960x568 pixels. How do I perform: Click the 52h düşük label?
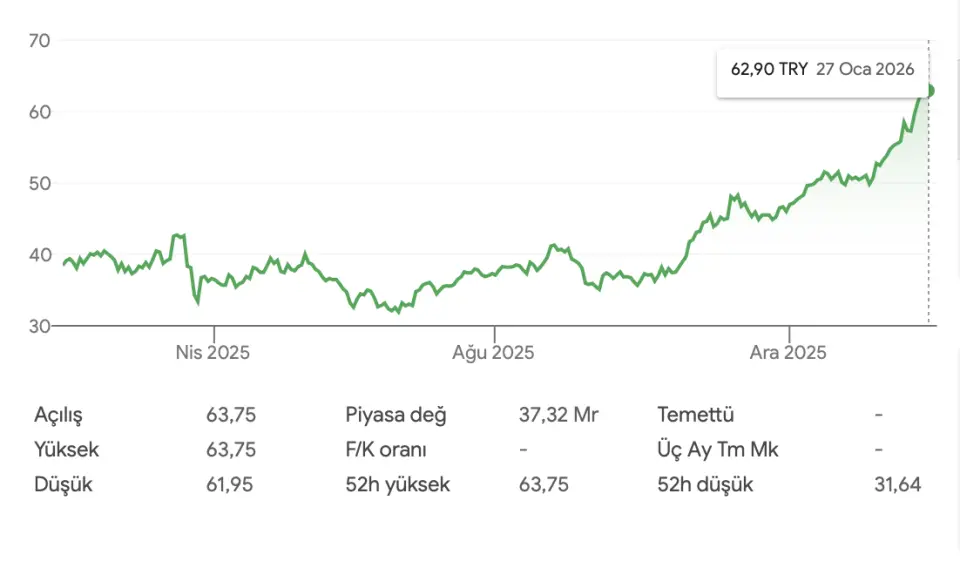click(705, 485)
